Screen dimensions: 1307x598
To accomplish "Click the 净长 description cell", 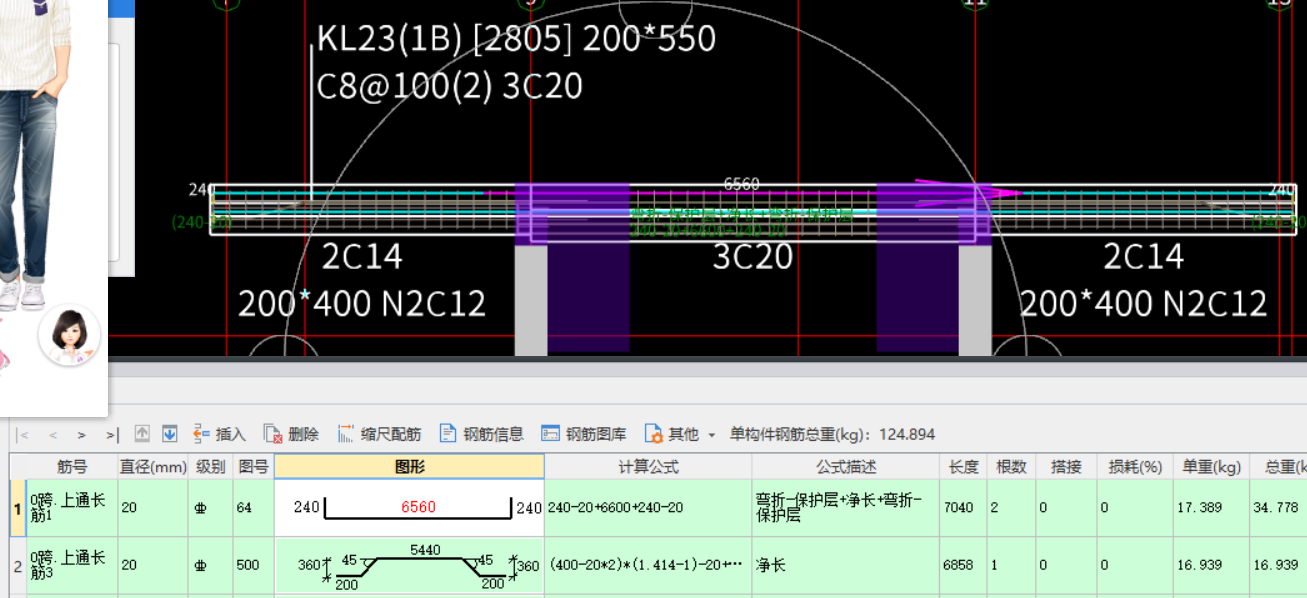I will click(845, 566).
